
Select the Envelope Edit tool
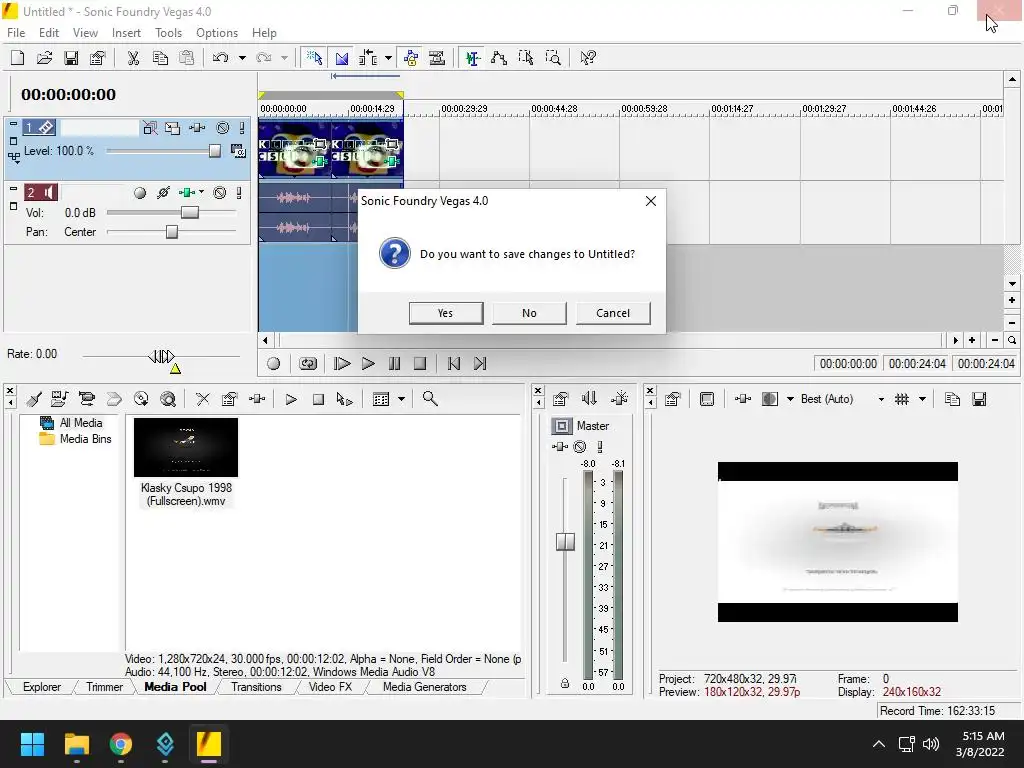coord(499,58)
